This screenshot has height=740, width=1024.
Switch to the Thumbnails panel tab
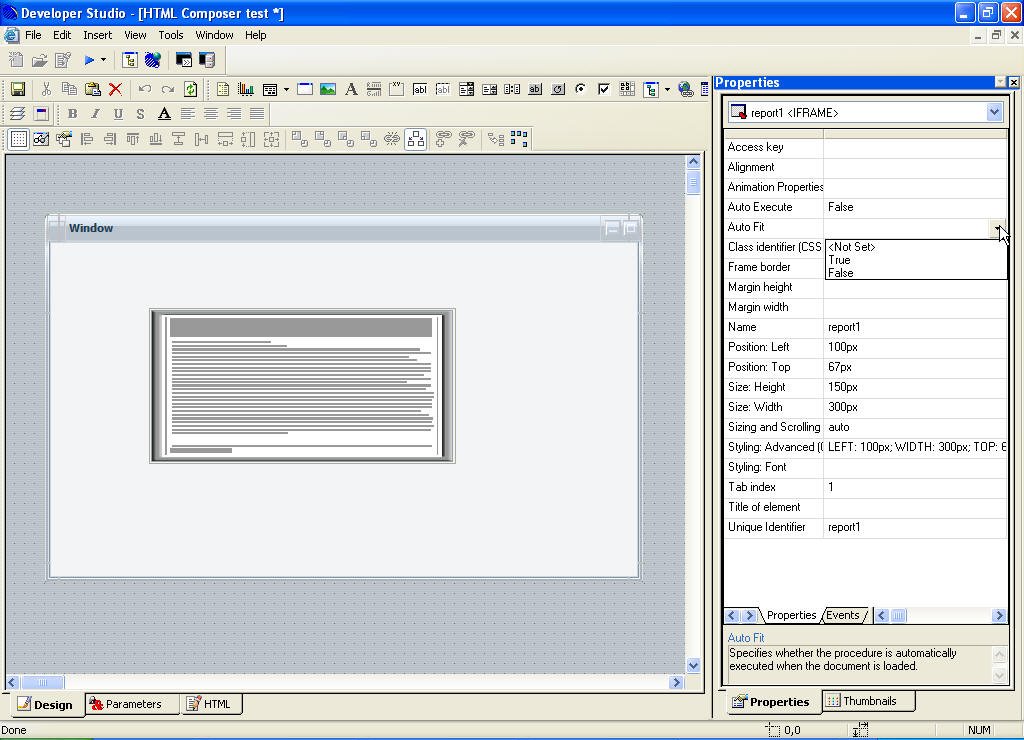point(861,701)
